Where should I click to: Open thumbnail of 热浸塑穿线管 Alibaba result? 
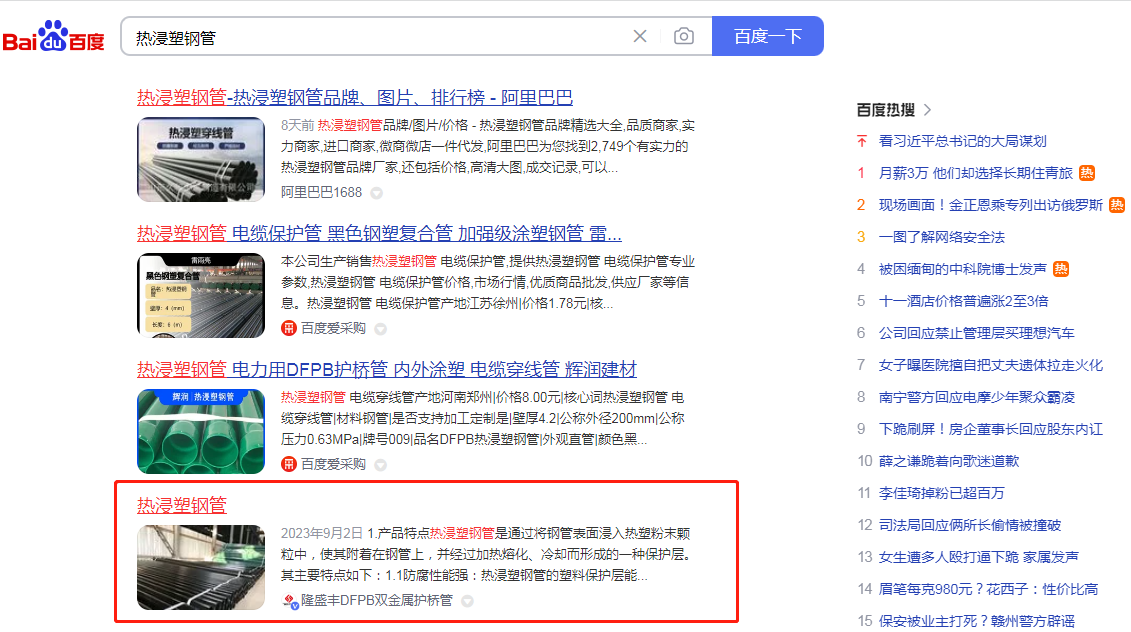click(x=201, y=159)
